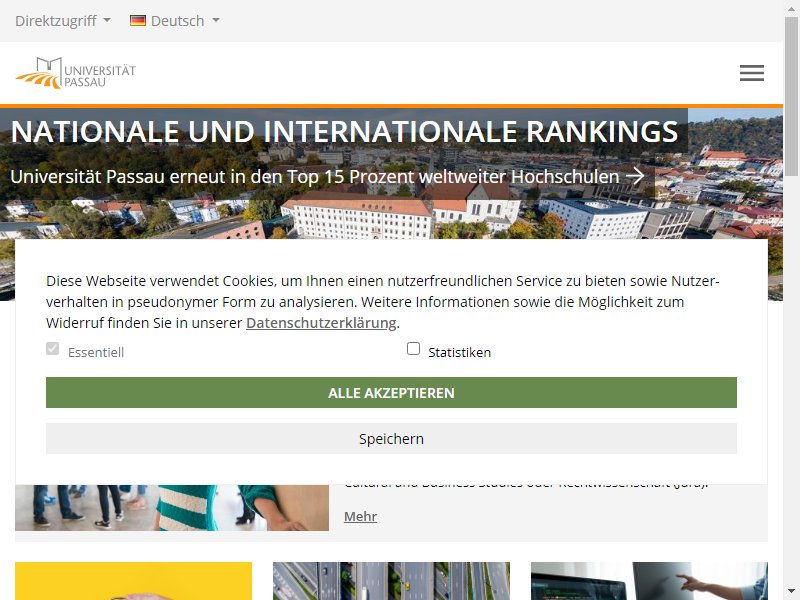800x600 pixels.
Task: Open the highway aerial teaser image
Action: [x=391, y=581]
